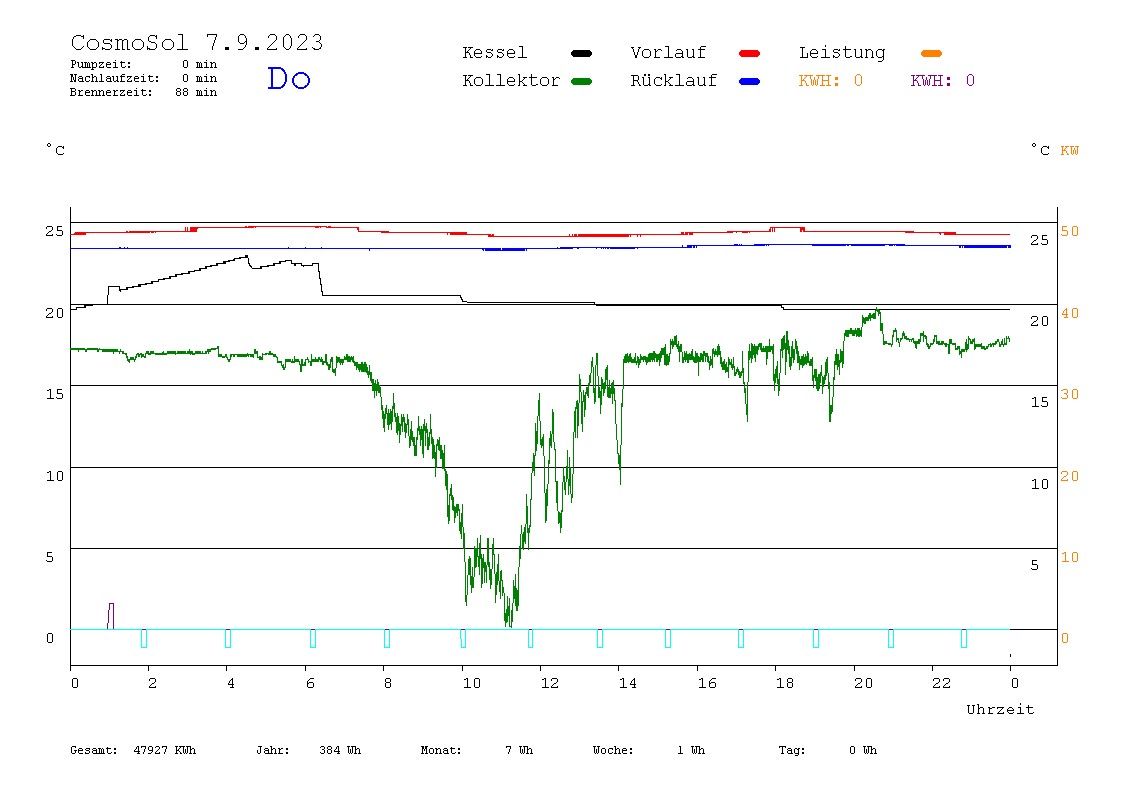Click the 'Tag: 0 Wh' value
This screenshot has height=812, width=1148.
click(827, 750)
